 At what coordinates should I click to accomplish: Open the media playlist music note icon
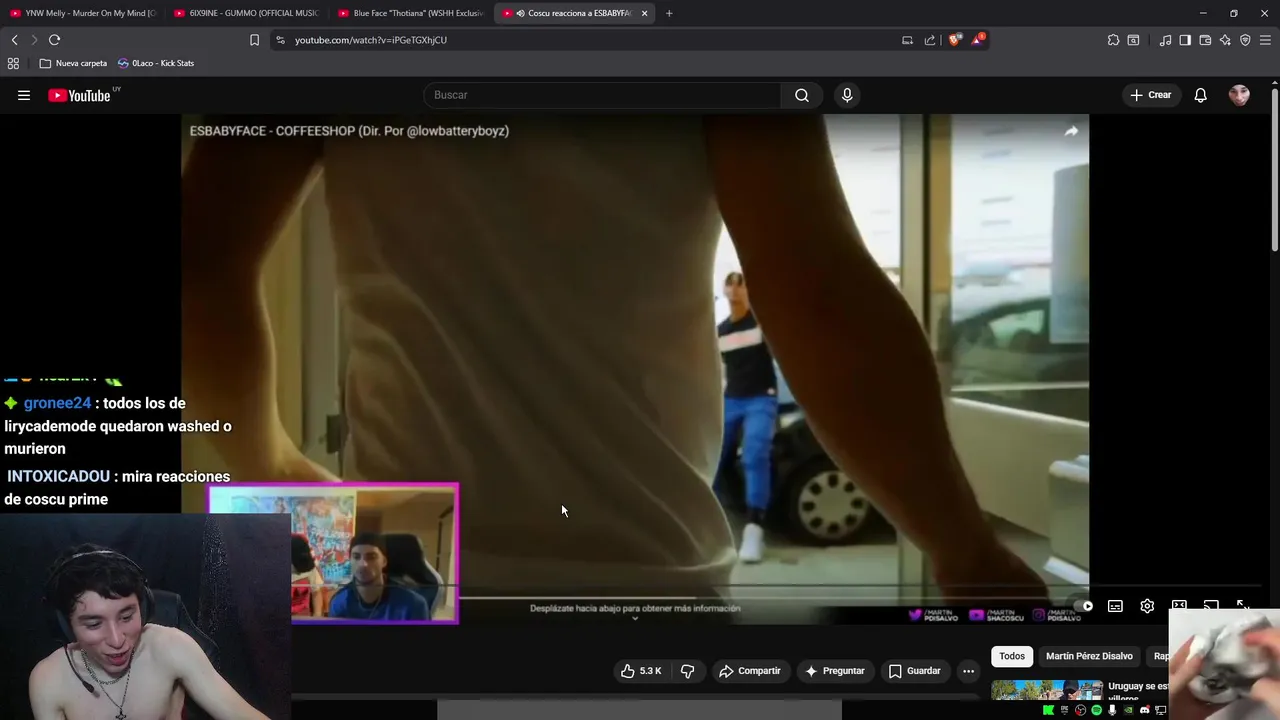tap(1165, 40)
